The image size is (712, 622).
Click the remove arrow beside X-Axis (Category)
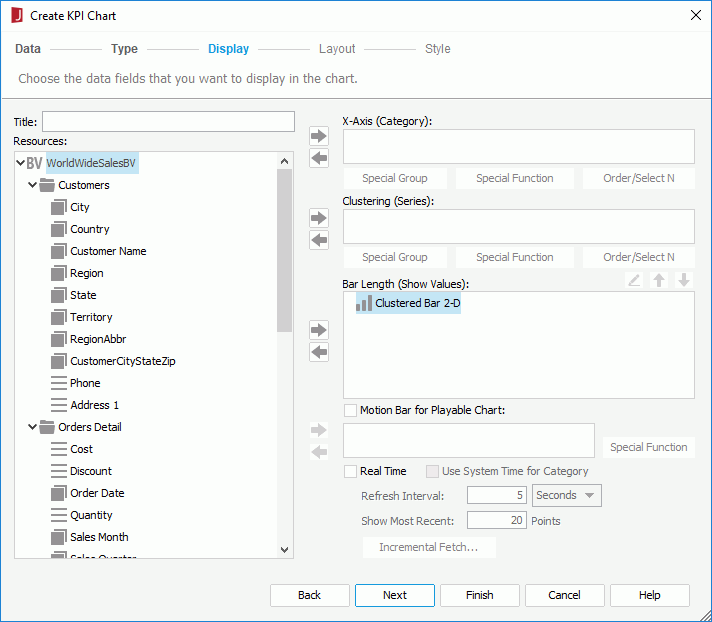coord(319,158)
